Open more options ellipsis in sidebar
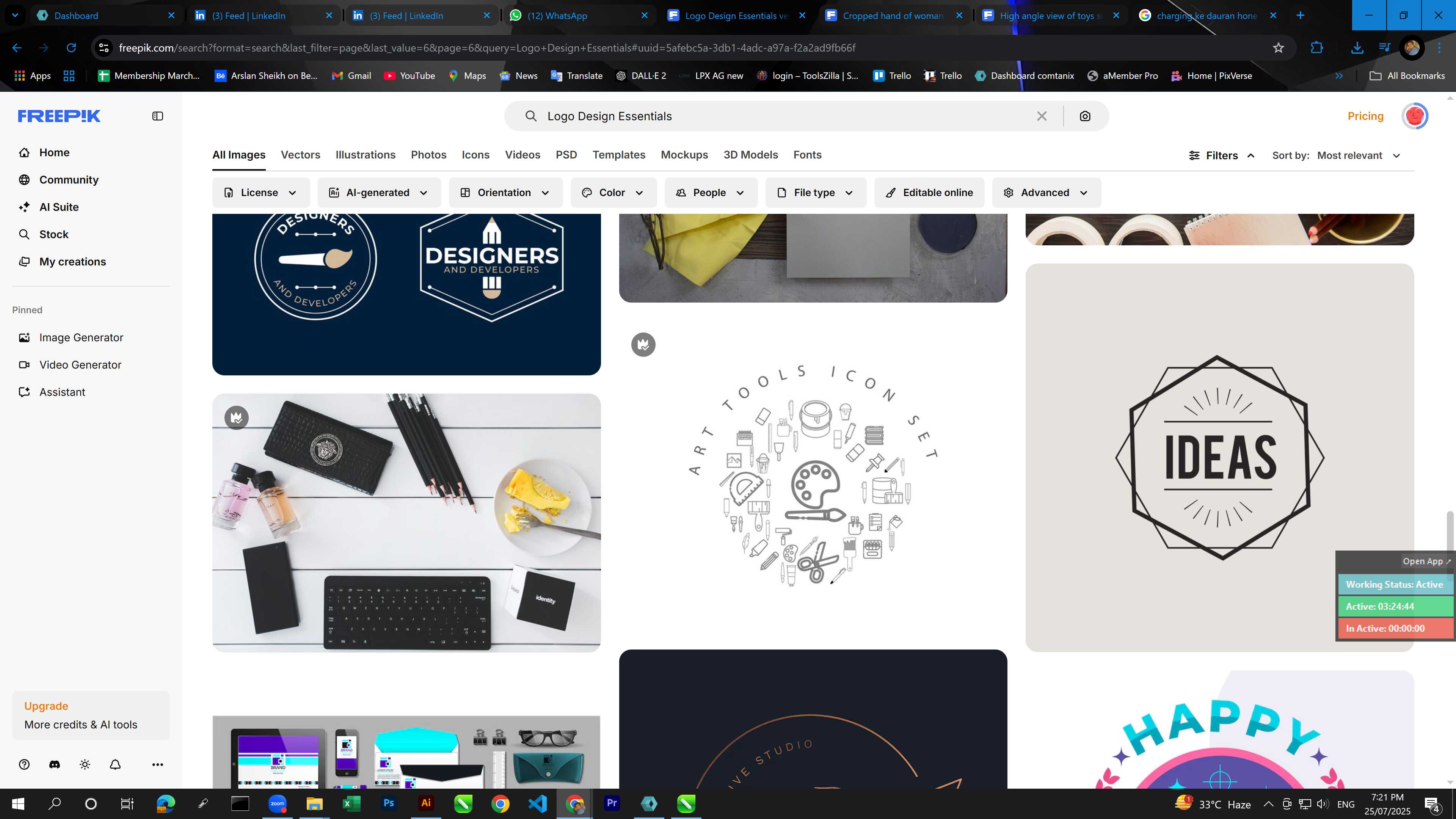 [158, 764]
